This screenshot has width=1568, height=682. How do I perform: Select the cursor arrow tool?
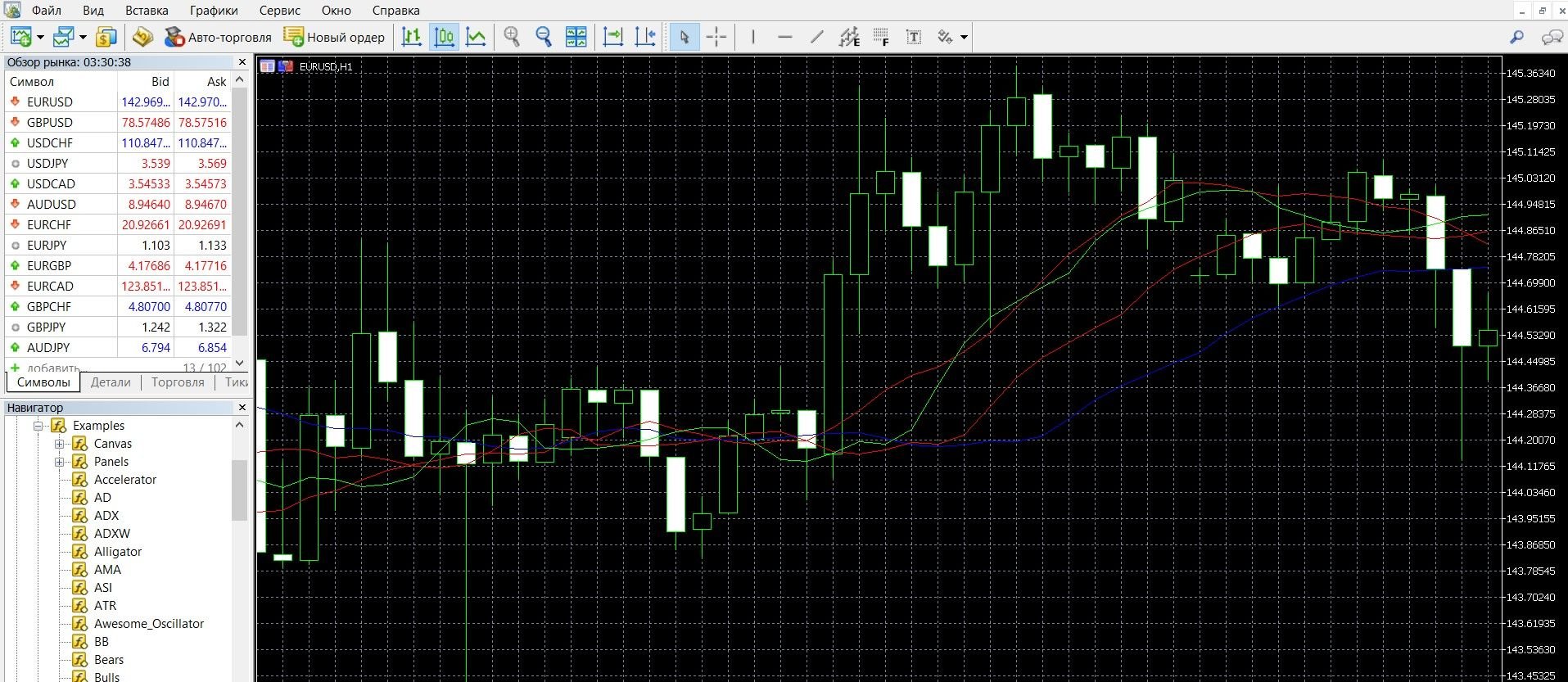[x=685, y=37]
